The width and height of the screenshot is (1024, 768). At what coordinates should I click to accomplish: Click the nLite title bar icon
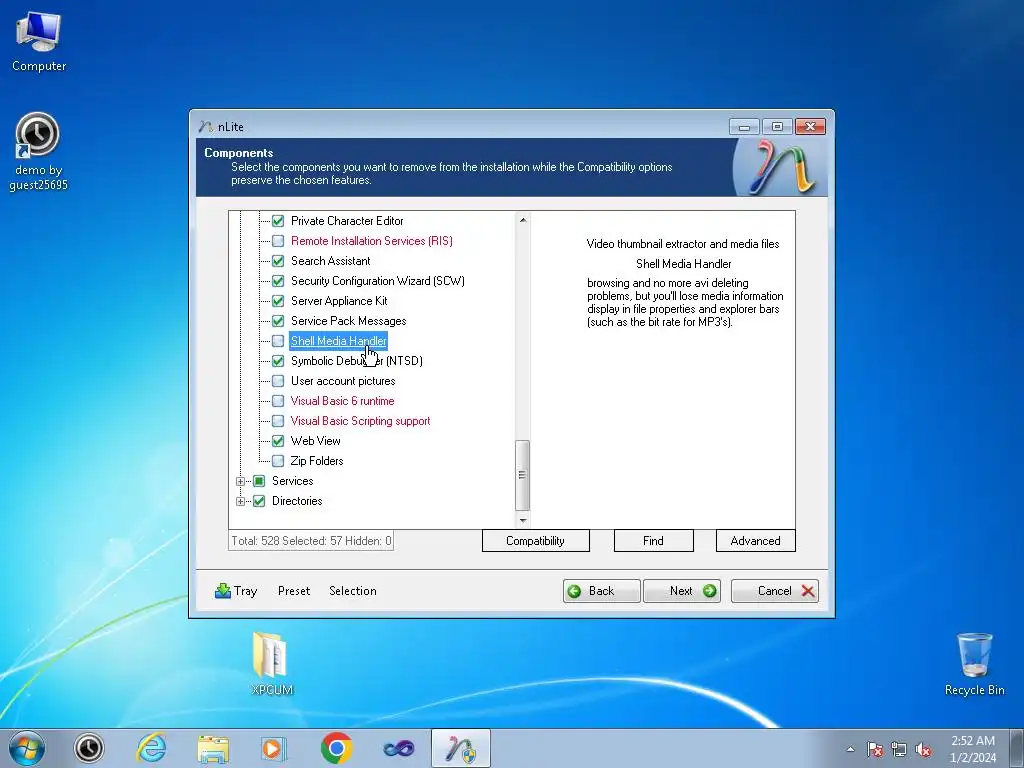pos(206,126)
